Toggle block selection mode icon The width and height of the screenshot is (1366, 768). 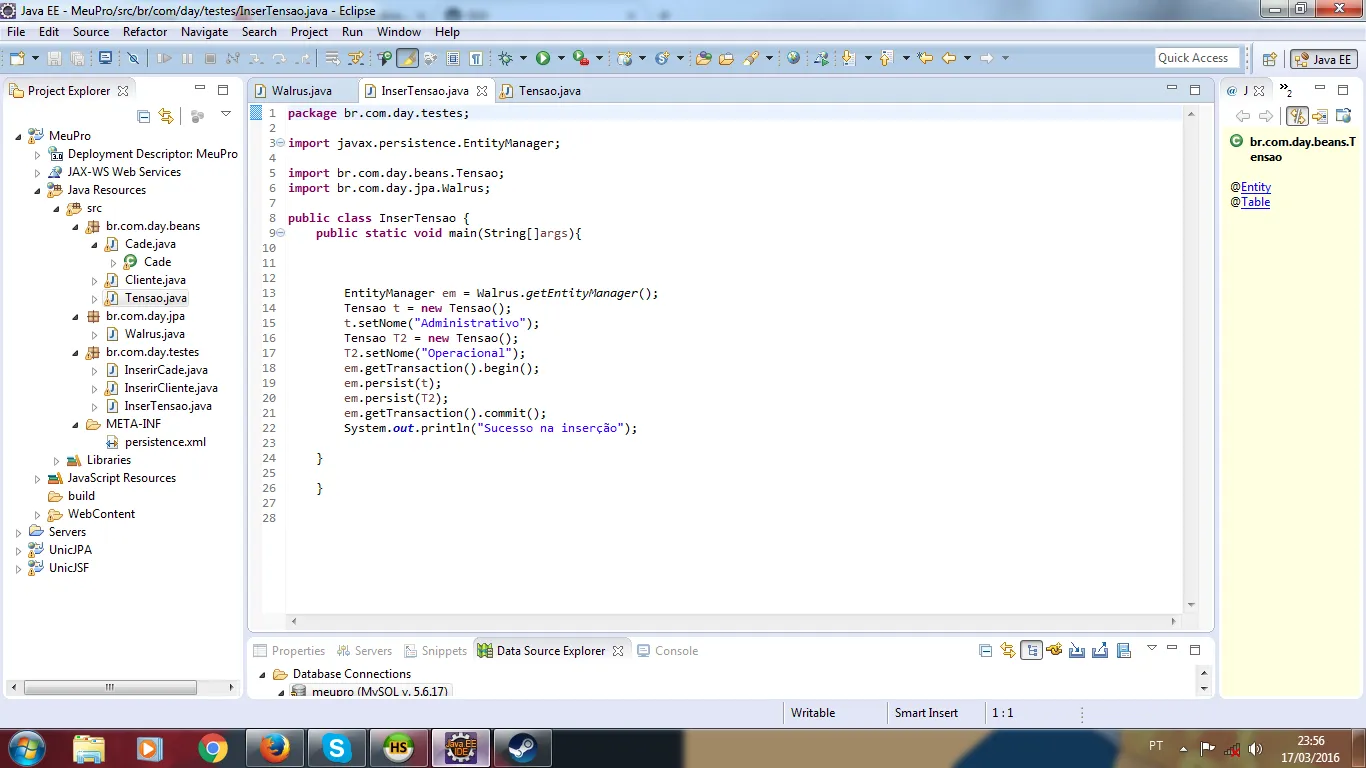[453, 58]
